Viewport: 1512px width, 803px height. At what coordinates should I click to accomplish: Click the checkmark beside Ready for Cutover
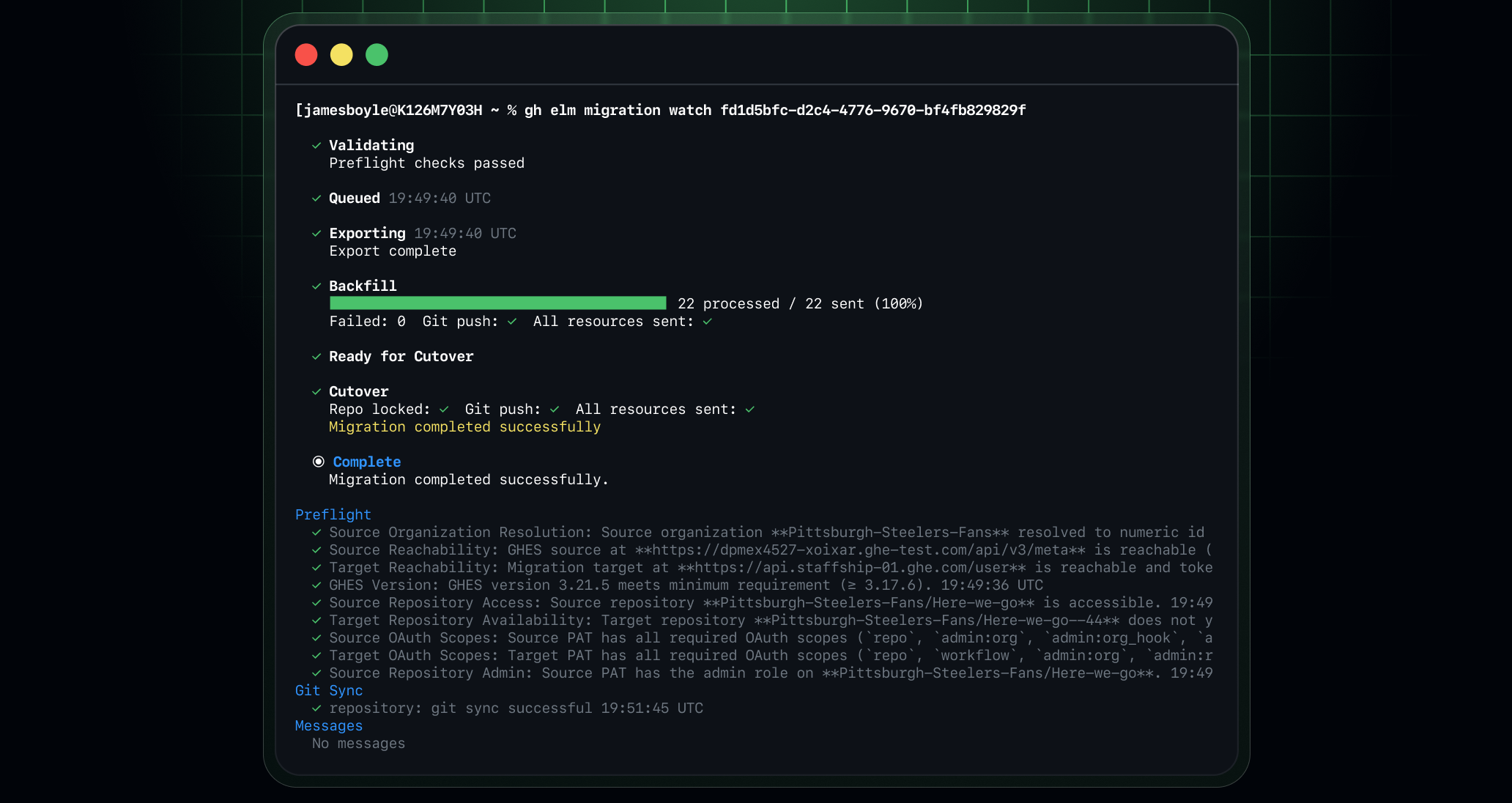[x=316, y=357]
